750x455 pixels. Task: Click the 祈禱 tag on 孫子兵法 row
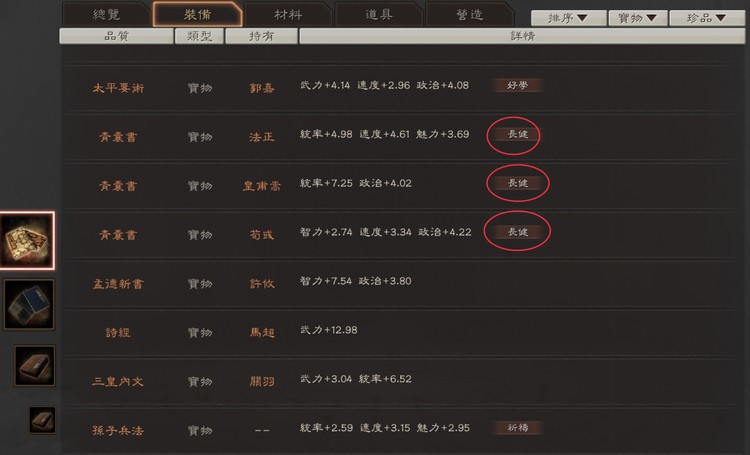click(x=518, y=428)
